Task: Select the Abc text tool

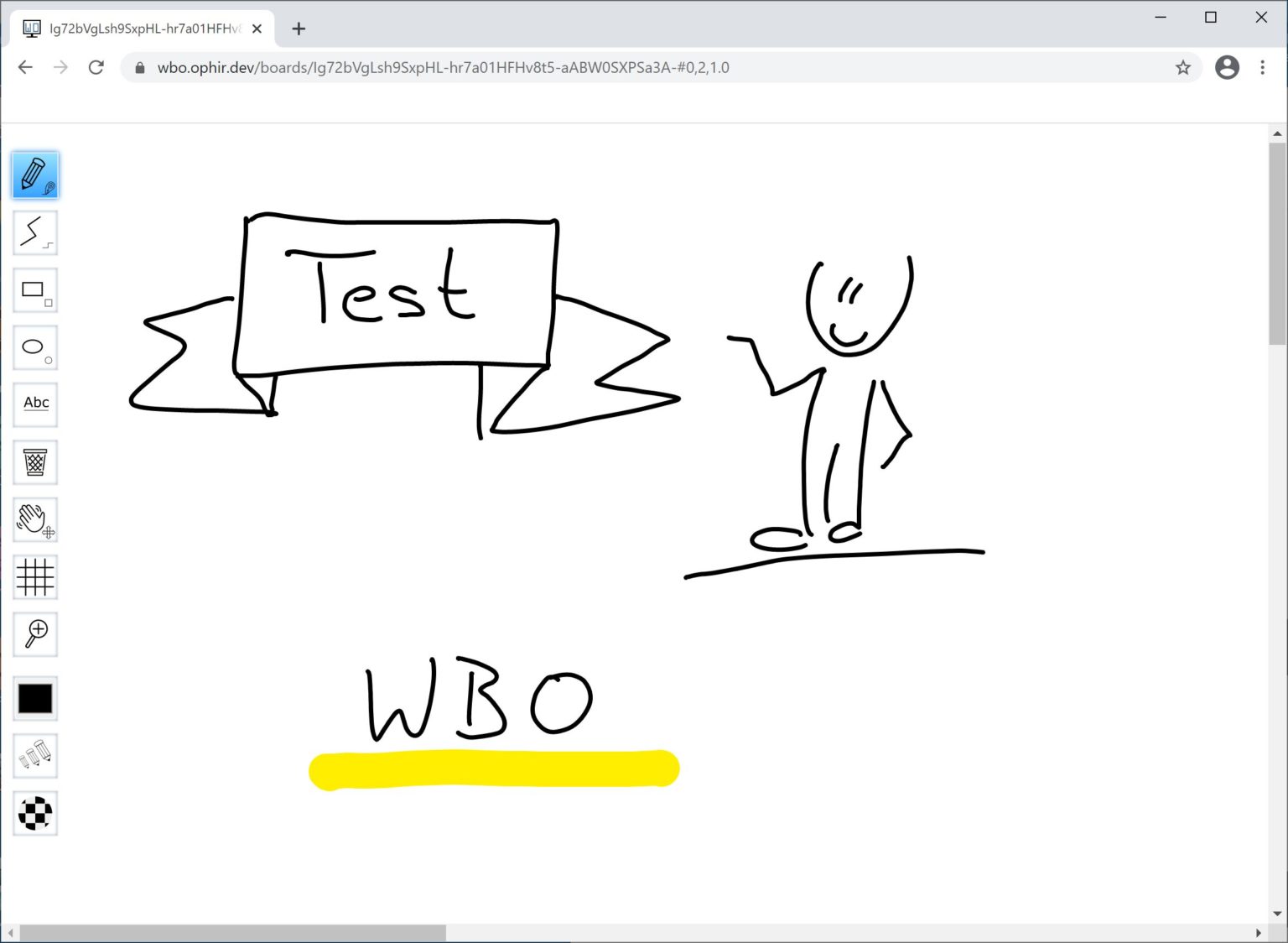Action: point(35,404)
